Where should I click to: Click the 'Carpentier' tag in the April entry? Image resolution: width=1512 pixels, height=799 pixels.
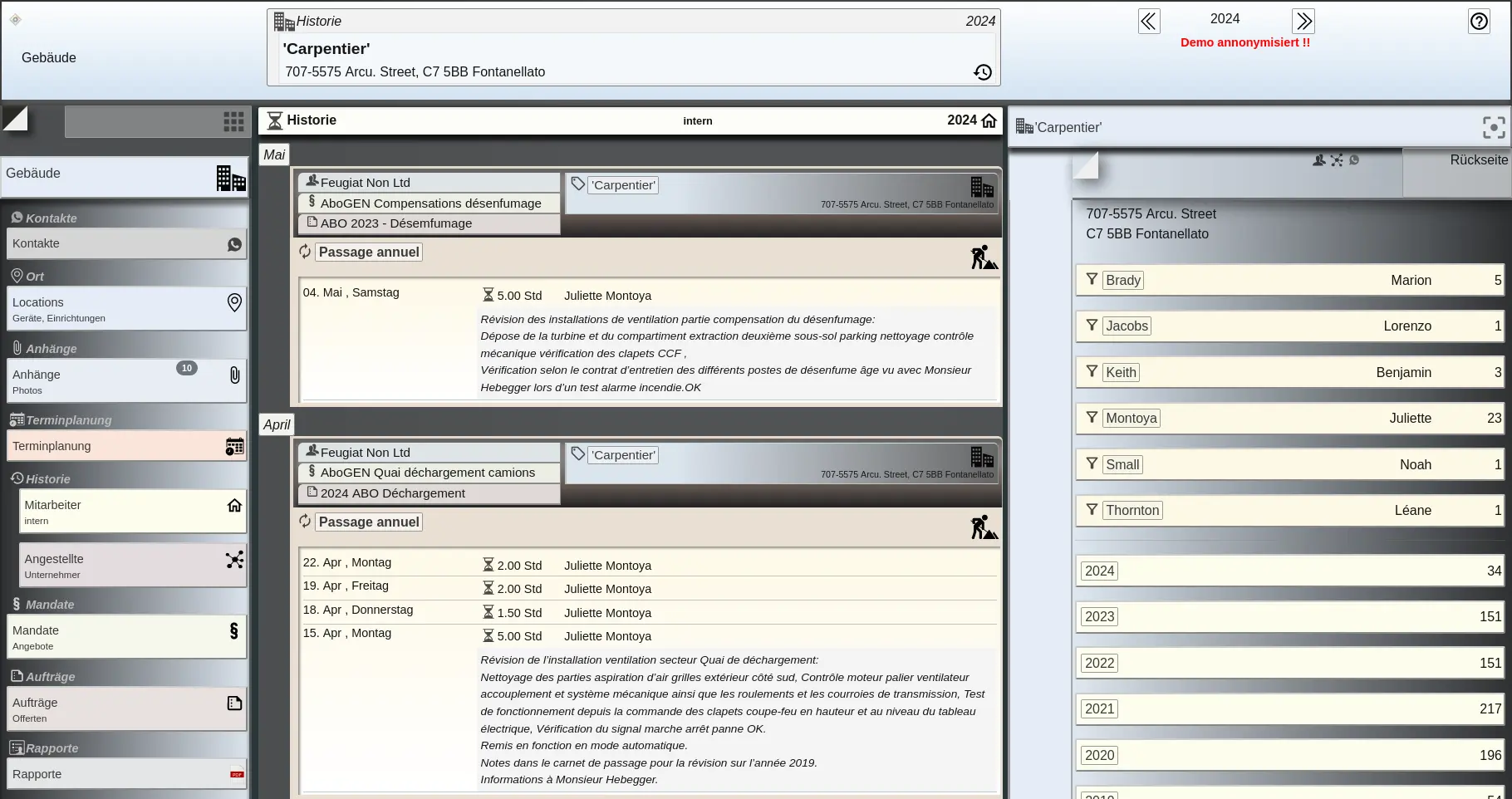pyautogui.click(x=624, y=455)
